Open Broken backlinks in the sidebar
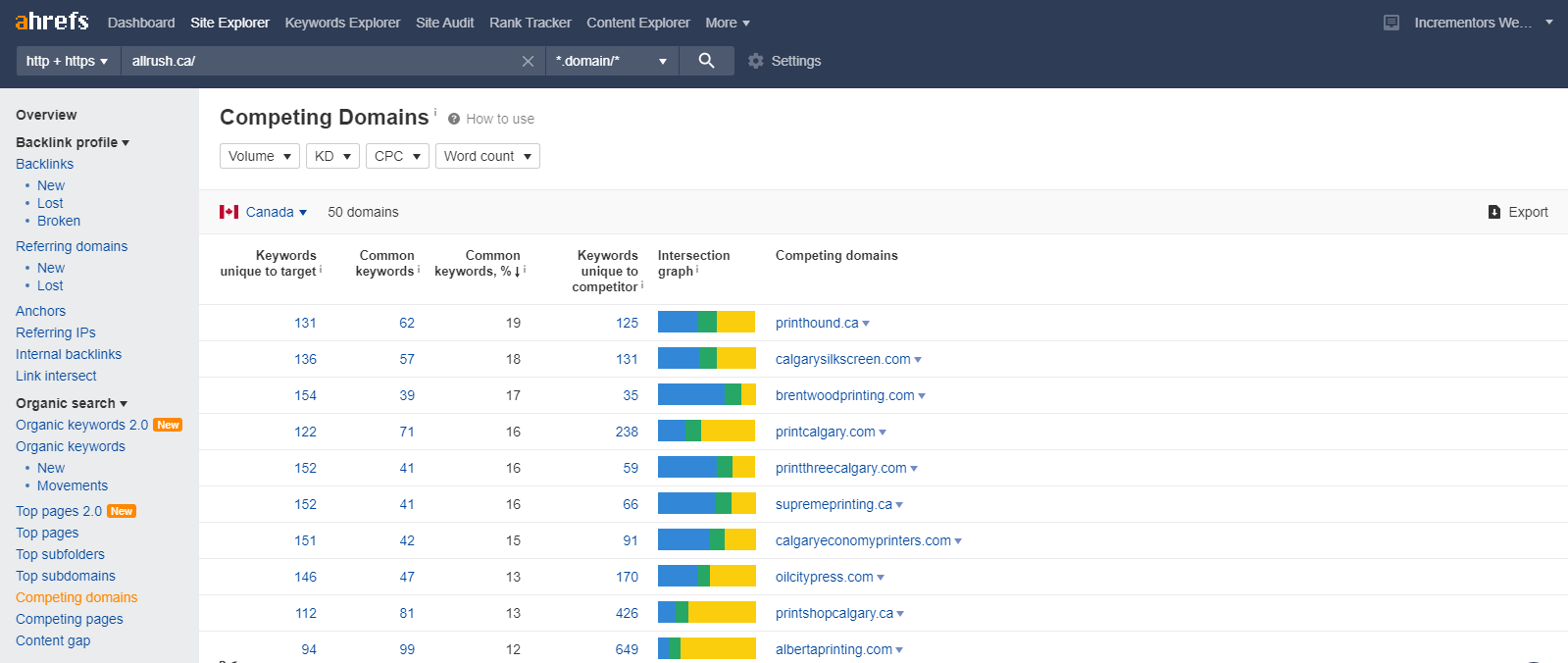Viewport: 1568px width, 663px height. (59, 221)
